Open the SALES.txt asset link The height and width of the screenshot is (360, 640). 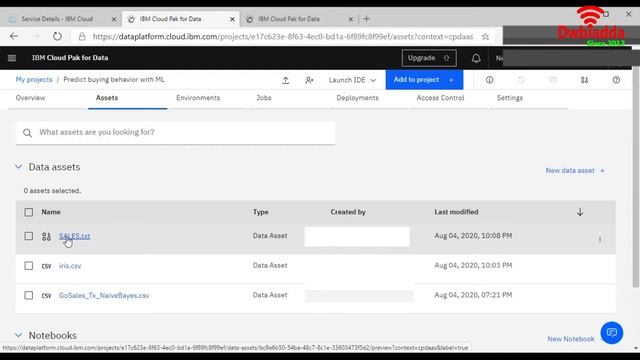tap(75, 236)
